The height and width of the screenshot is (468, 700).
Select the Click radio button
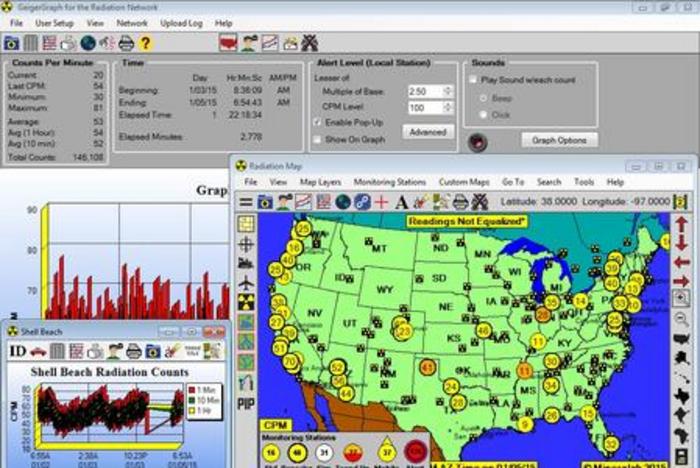pyautogui.click(x=483, y=114)
